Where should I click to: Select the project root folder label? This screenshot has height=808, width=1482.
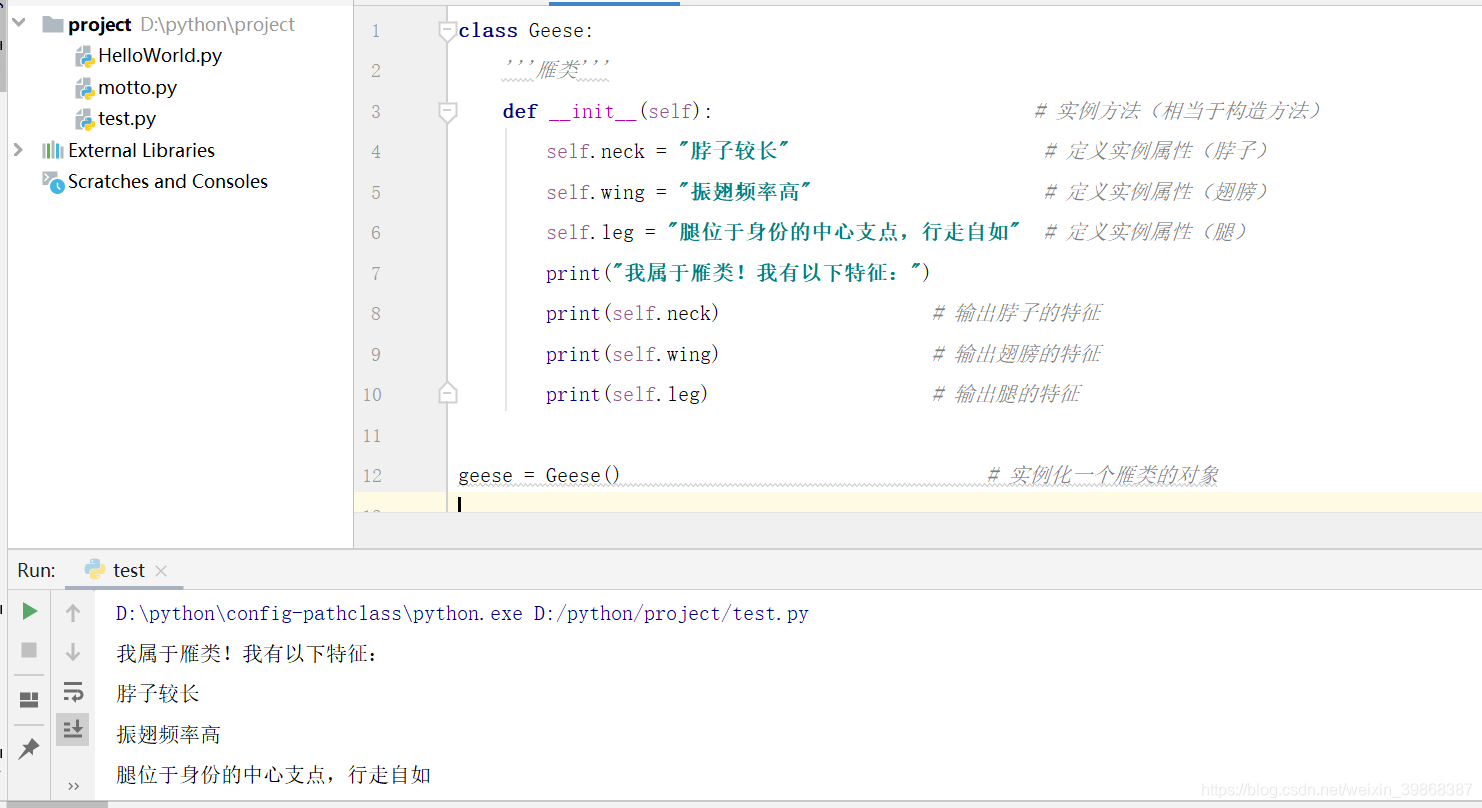[100, 25]
